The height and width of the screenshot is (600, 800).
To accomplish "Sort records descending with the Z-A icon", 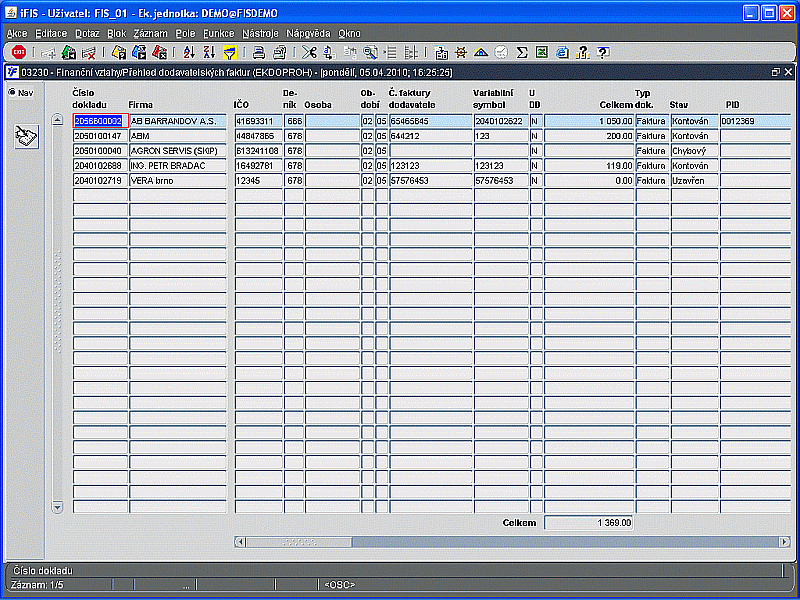I will (209, 52).
